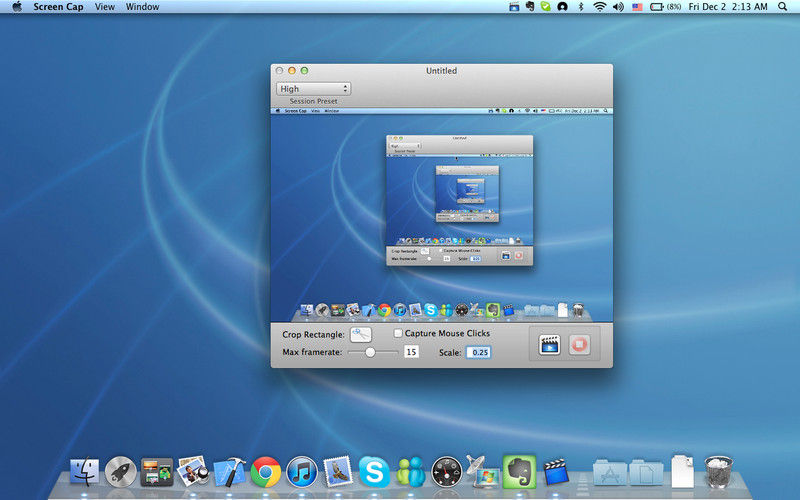The height and width of the screenshot is (500, 800).
Task: Click the live screen preview in Untitled window
Action: pos(442,215)
